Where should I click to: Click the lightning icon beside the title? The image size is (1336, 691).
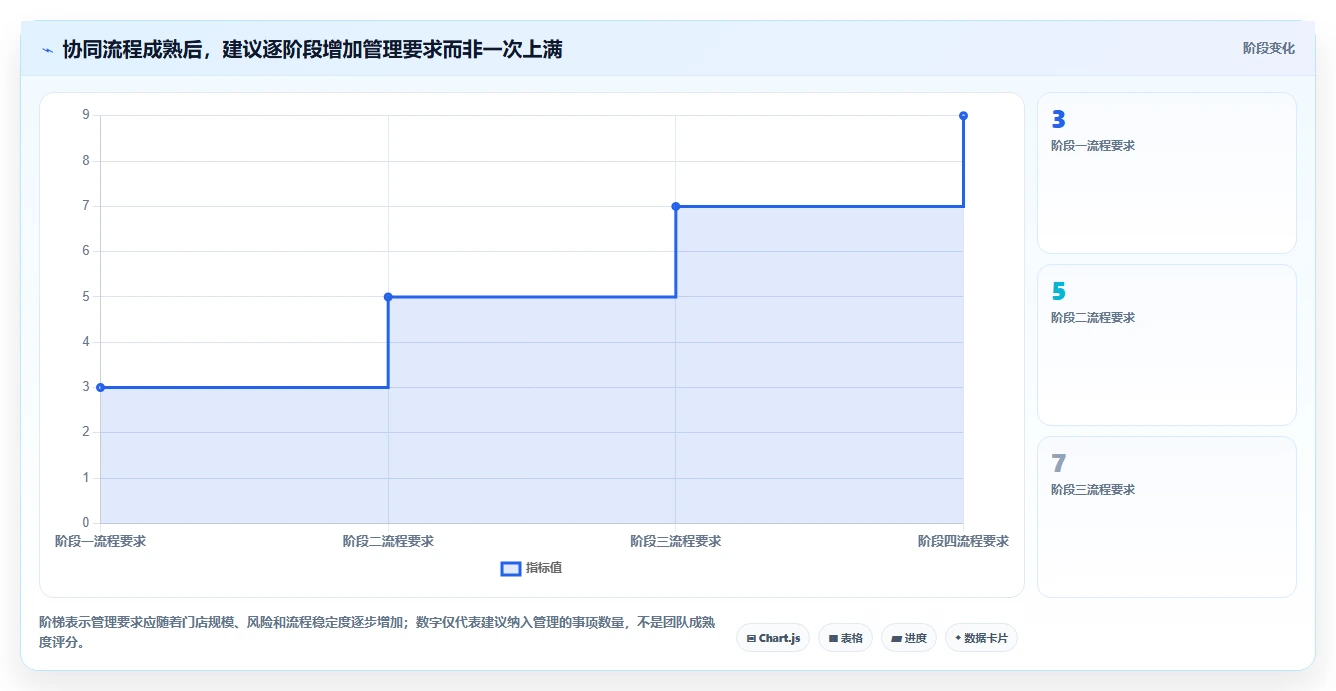click(48, 50)
